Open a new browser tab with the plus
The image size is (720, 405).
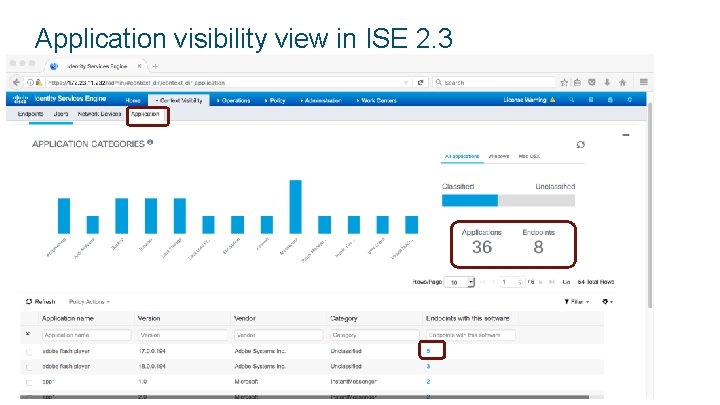pyautogui.click(x=155, y=67)
